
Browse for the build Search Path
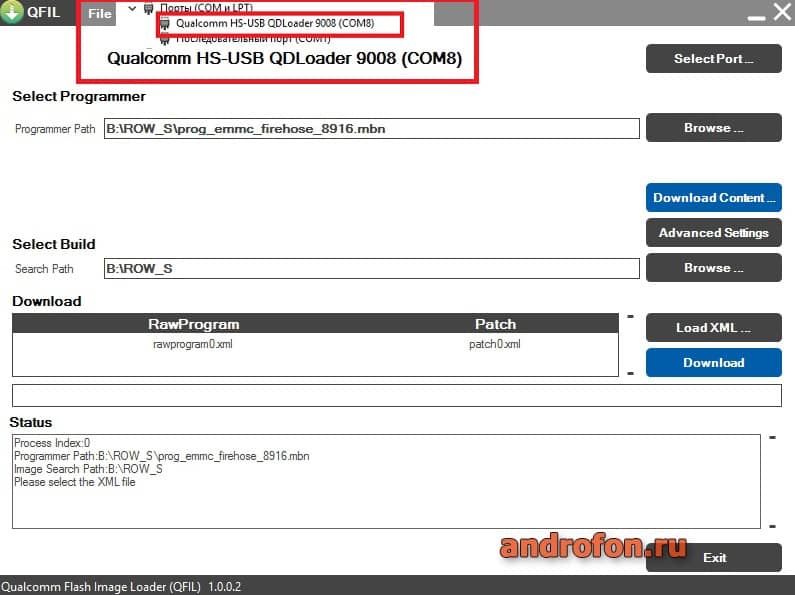(713, 268)
